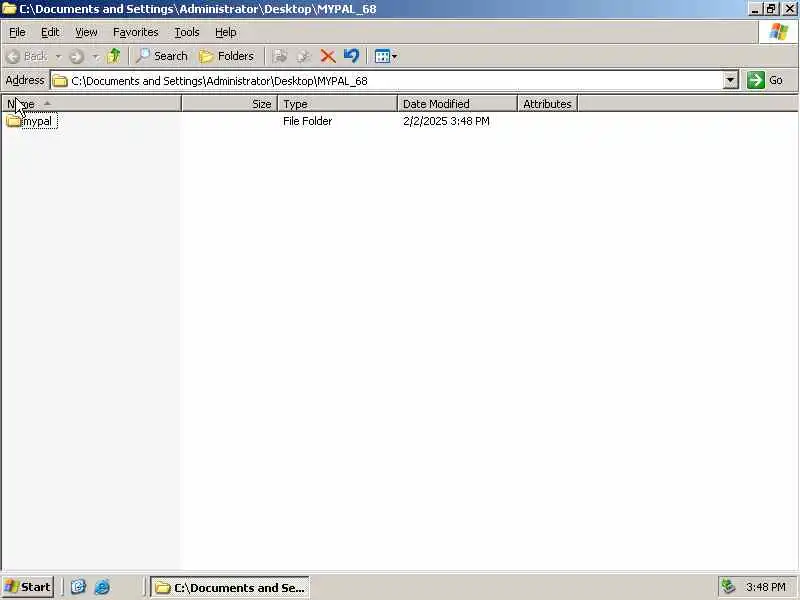This screenshot has width=800, height=600.
Task: Sort by the Type column header
Action: point(337,104)
